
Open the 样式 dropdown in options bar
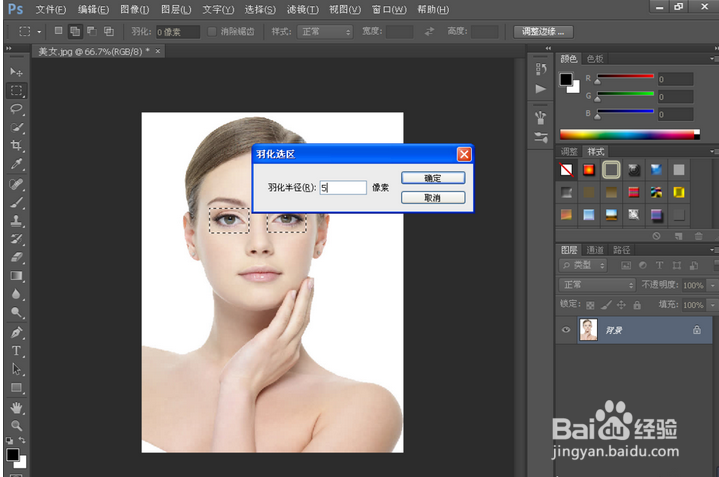click(x=325, y=32)
